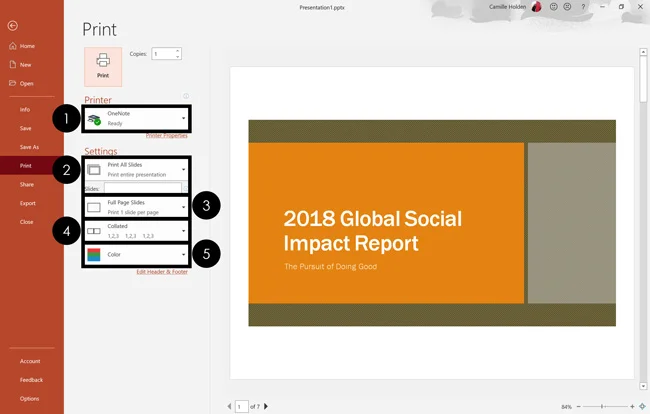Go back using the circled arrow icon
This screenshot has width=650, height=414.
tap(12, 26)
